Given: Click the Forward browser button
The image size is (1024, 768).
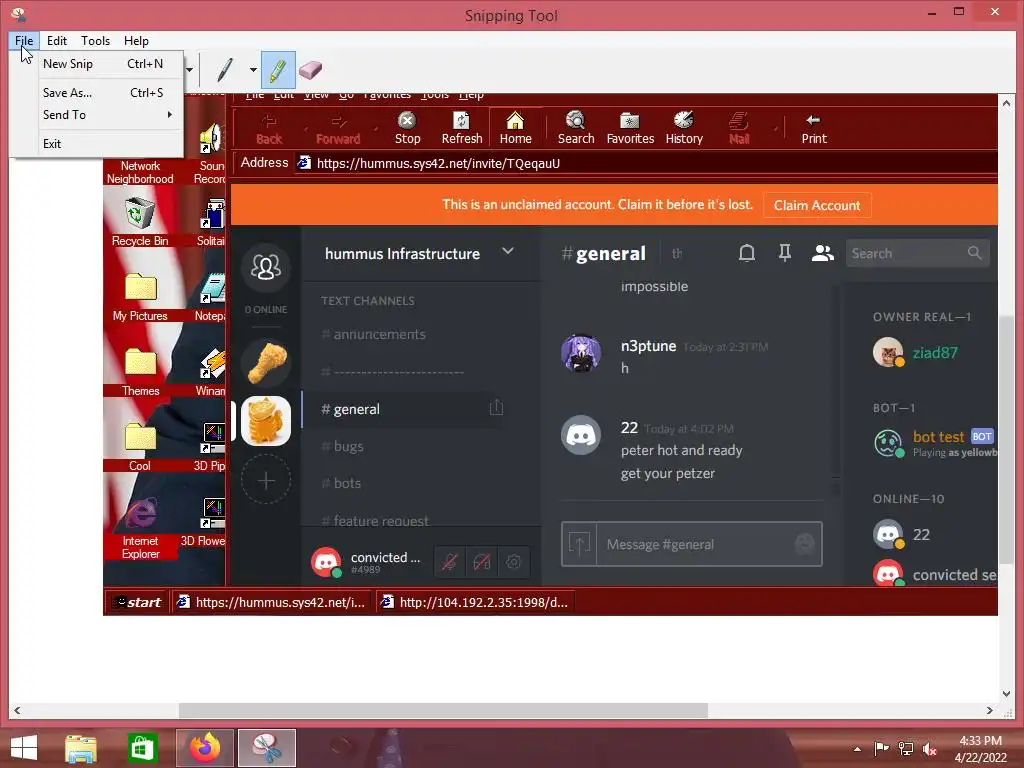Looking at the screenshot, I should pos(338,129).
